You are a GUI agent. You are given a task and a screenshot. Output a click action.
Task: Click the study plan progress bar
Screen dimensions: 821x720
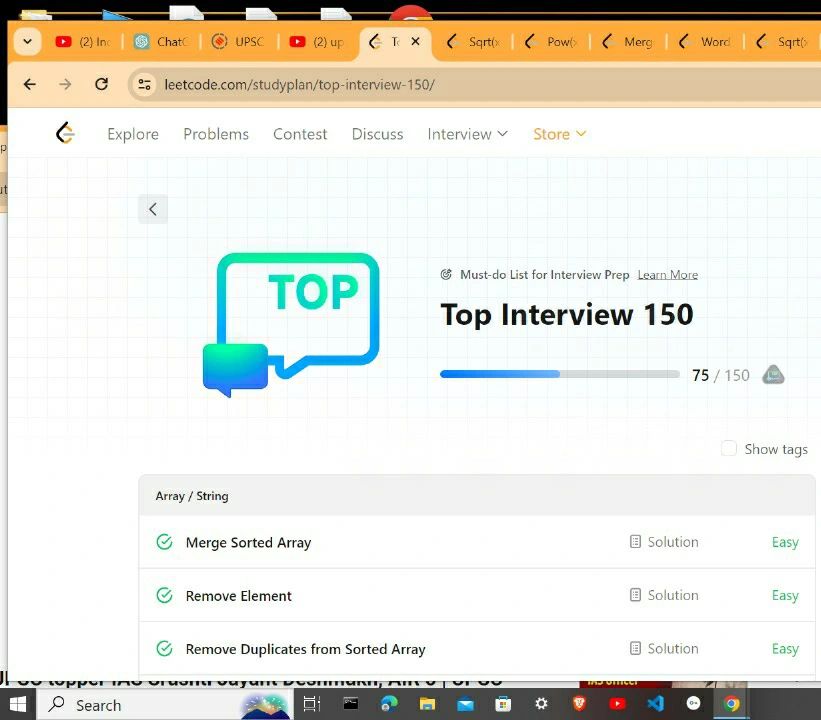560,374
